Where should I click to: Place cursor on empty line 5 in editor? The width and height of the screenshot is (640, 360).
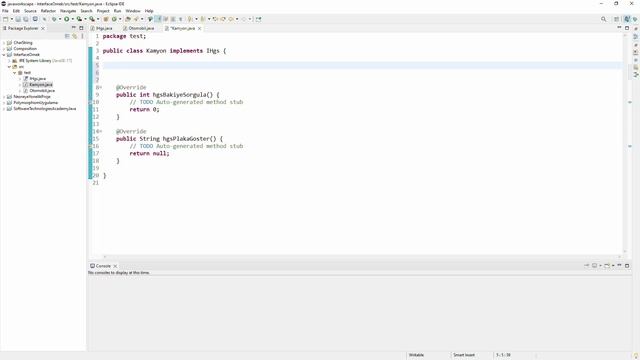tap(362, 65)
